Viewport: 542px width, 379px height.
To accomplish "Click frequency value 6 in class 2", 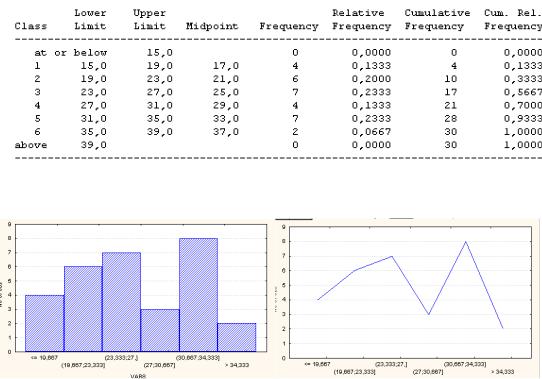I will point(295,79).
